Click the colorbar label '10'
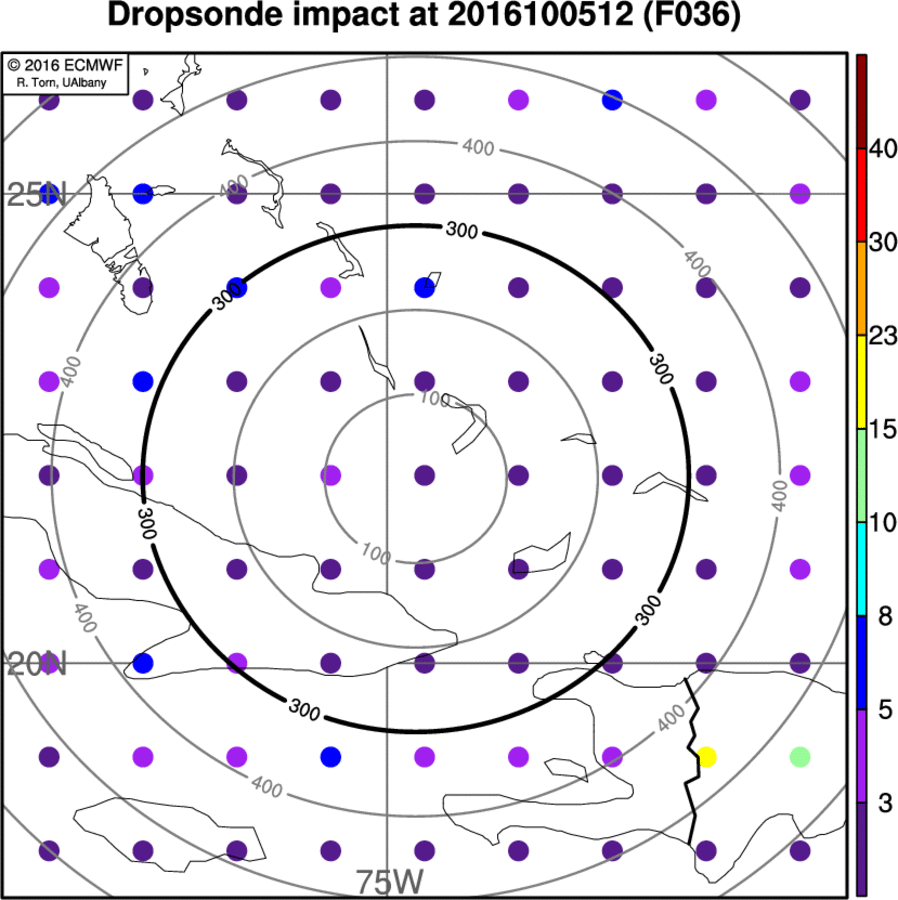898x900 pixels. click(883, 522)
